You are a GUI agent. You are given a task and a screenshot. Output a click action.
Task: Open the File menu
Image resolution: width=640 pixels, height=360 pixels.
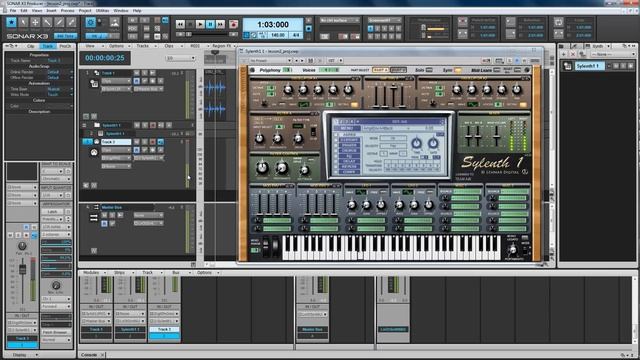(x=13, y=11)
